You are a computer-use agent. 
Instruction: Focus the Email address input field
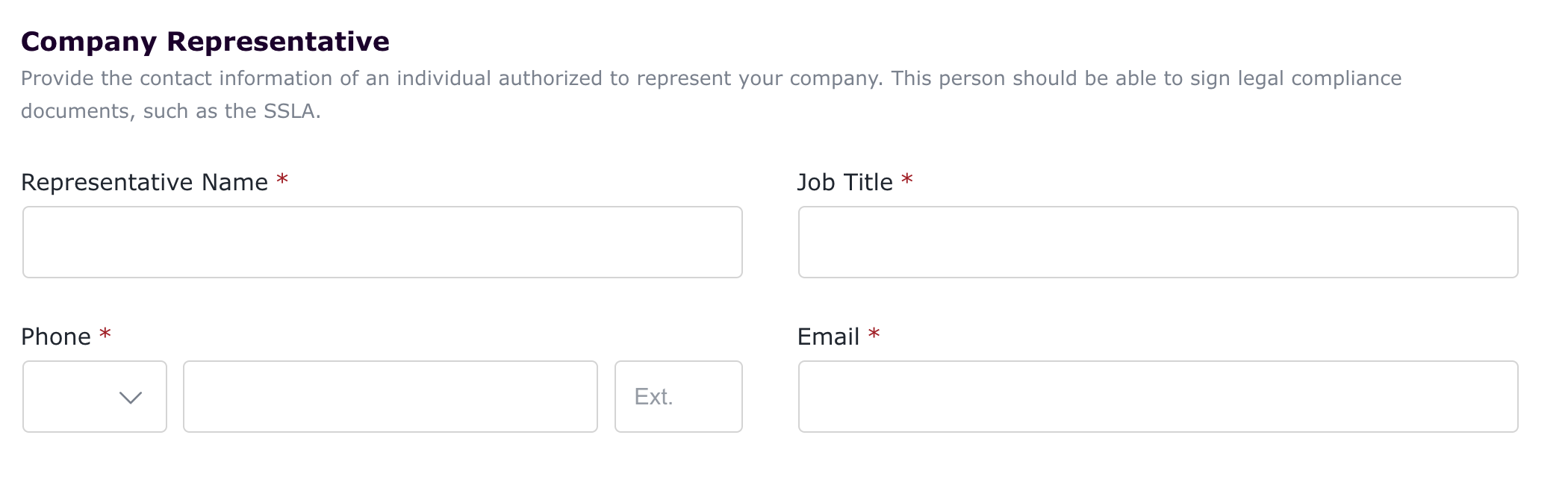point(1158,397)
